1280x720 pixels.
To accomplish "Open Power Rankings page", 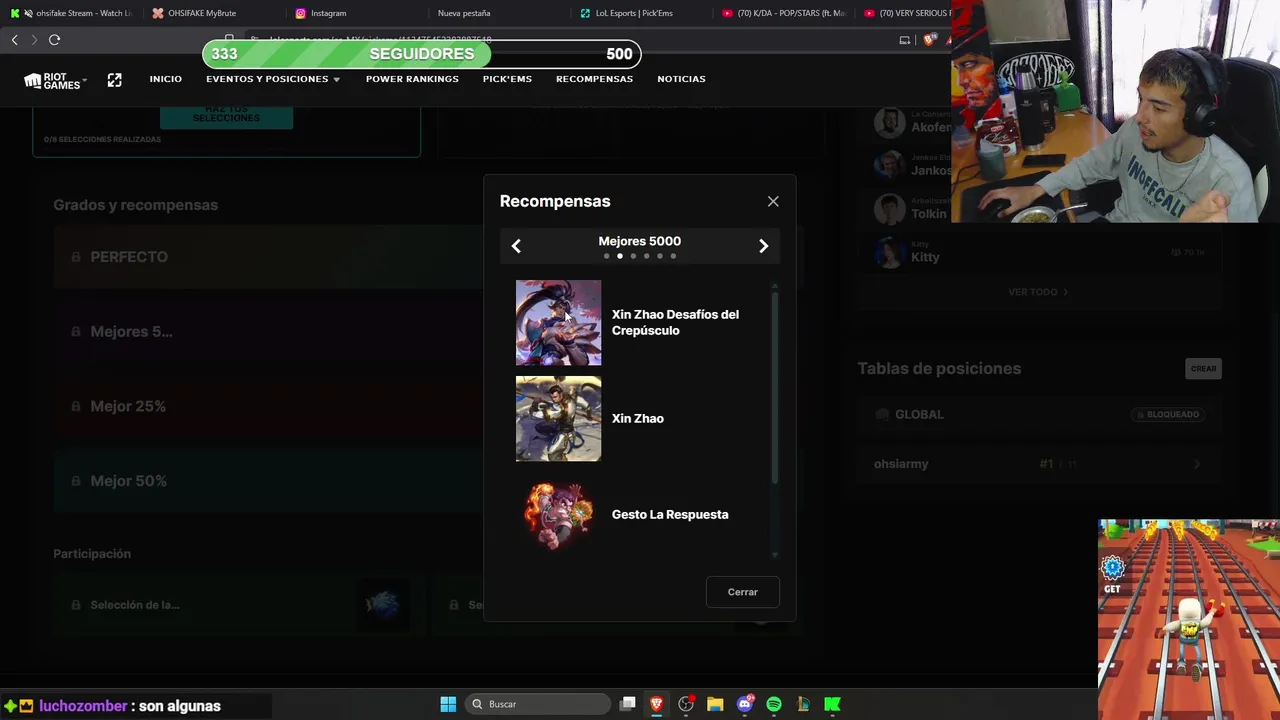I will [412, 79].
